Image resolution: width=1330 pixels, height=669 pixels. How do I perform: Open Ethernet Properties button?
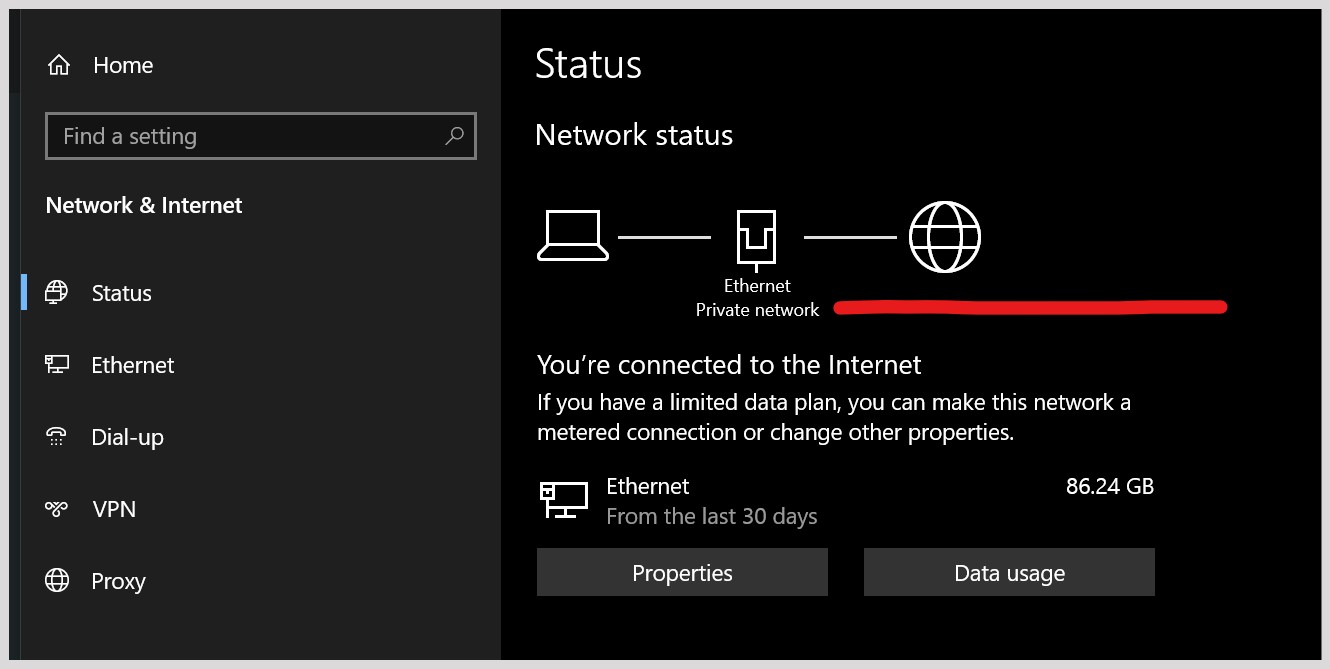pos(682,573)
